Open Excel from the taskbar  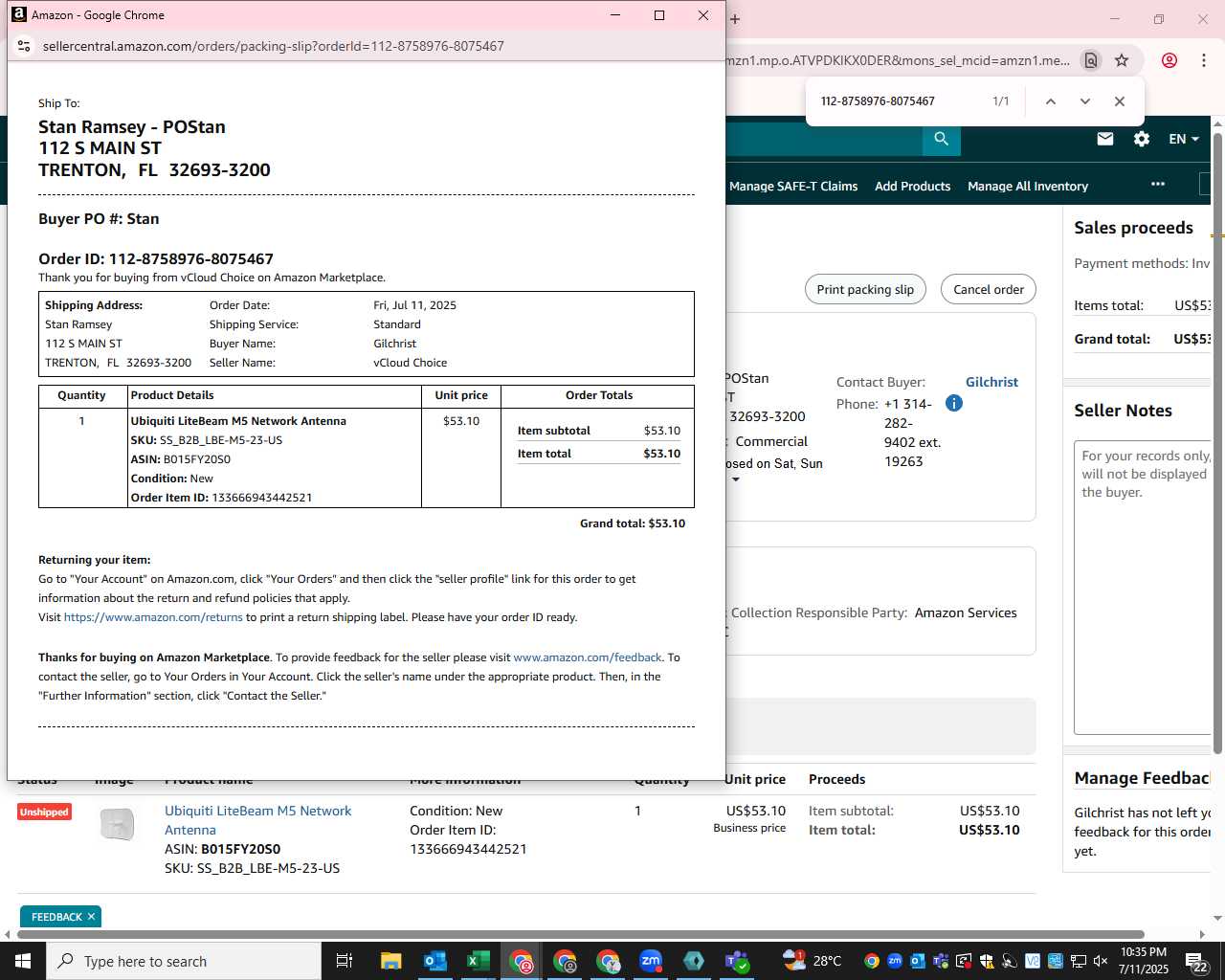click(478, 961)
